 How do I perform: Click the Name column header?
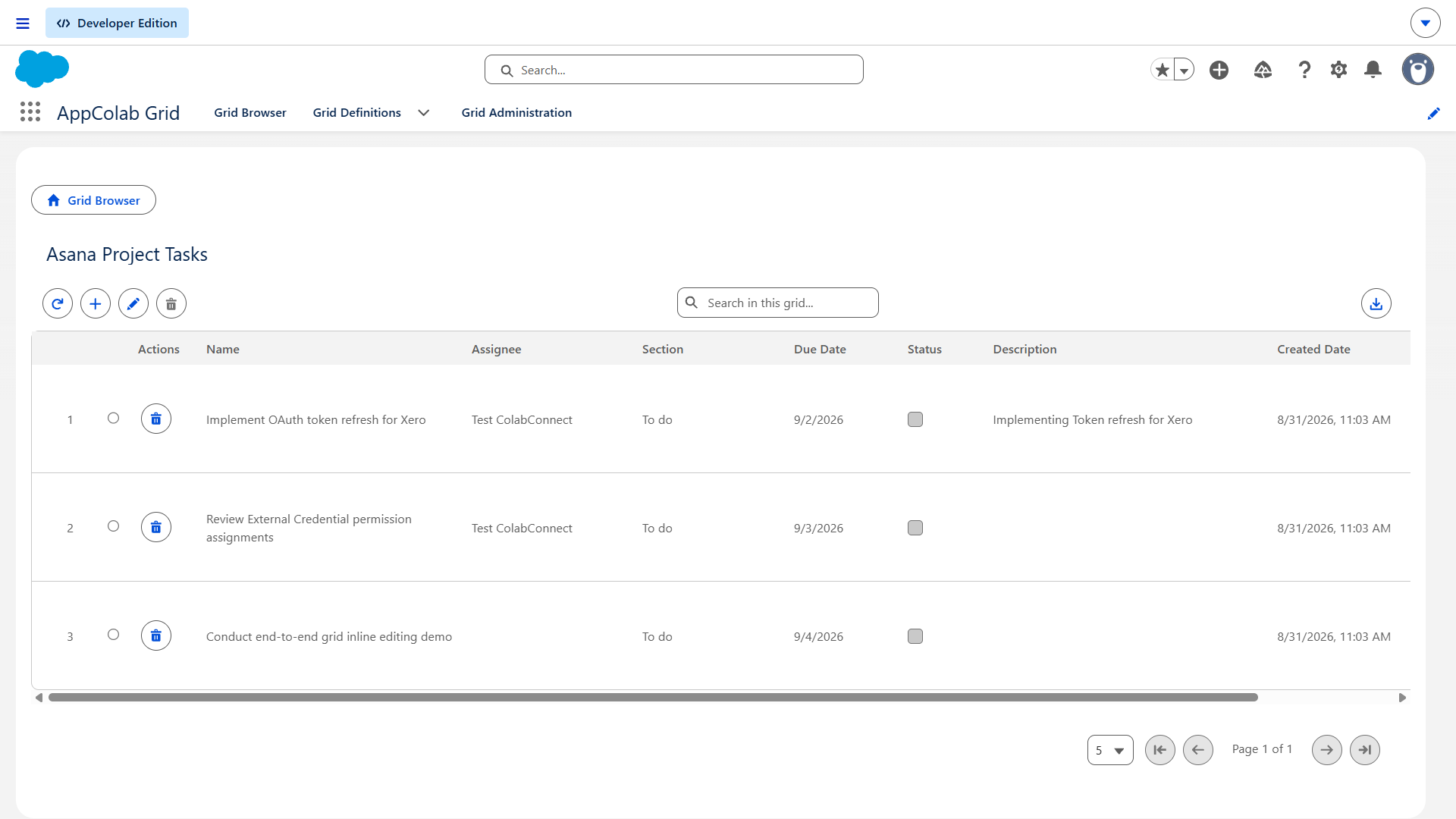(223, 349)
